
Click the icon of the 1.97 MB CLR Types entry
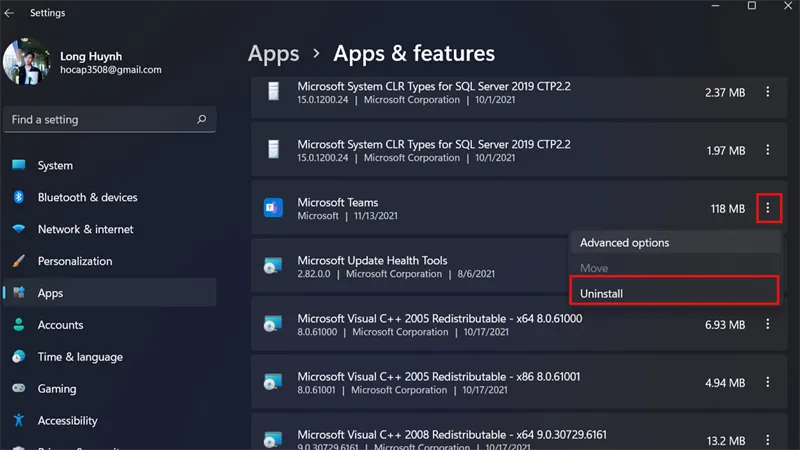tap(273, 149)
